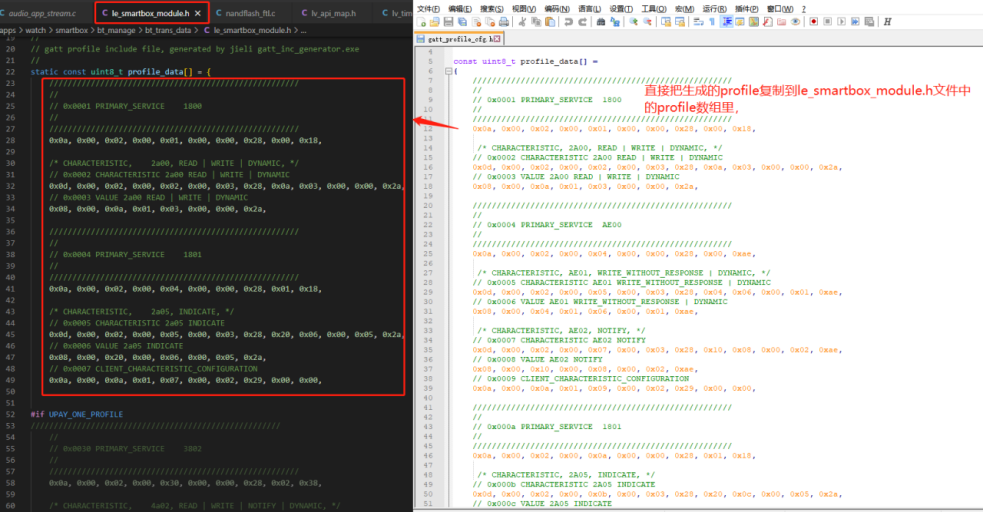Click the Save Recorded Macro icon
Screen dimensions: 983x512
click(869, 22)
